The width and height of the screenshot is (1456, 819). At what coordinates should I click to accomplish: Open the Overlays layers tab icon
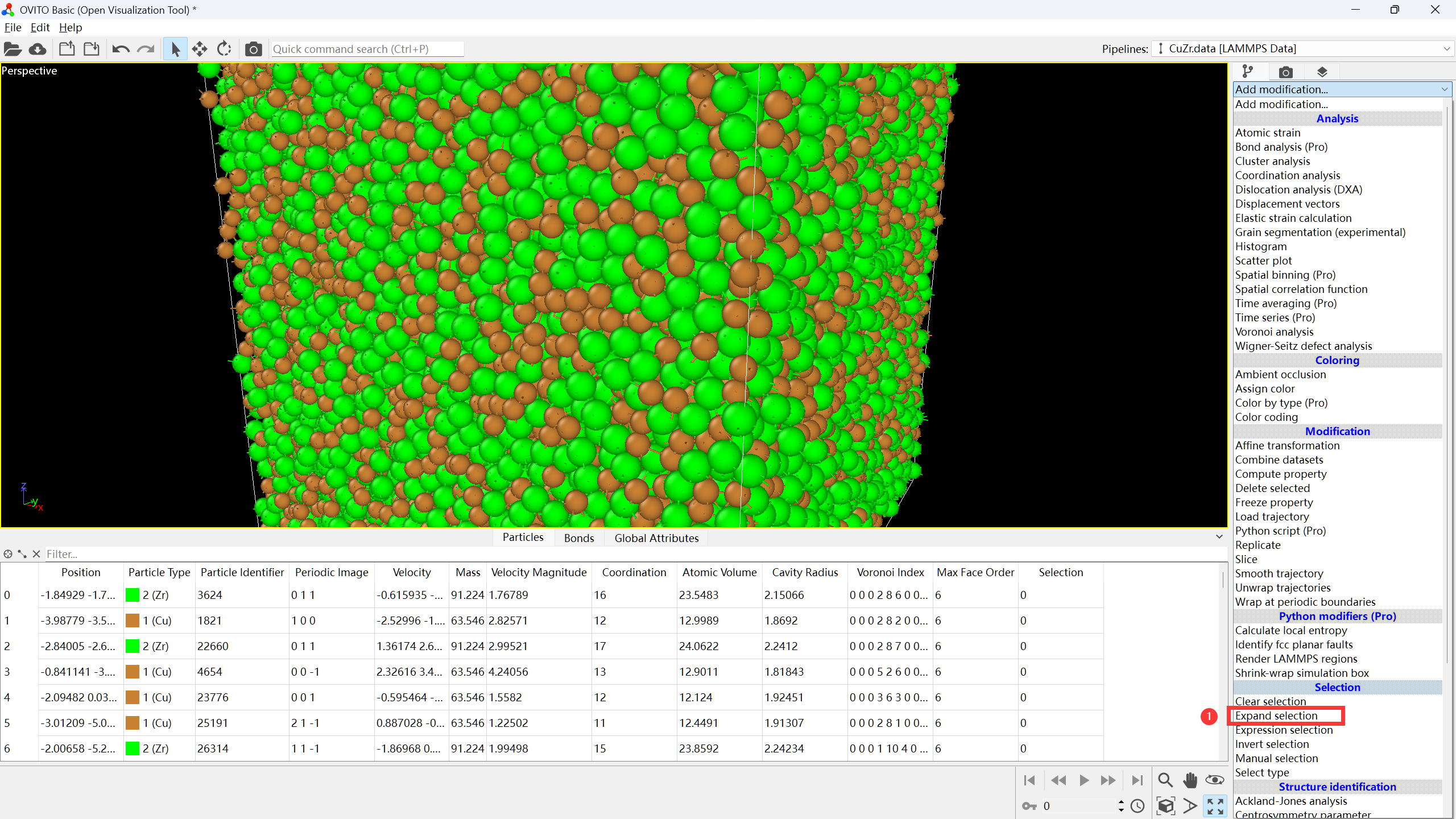tap(1322, 72)
